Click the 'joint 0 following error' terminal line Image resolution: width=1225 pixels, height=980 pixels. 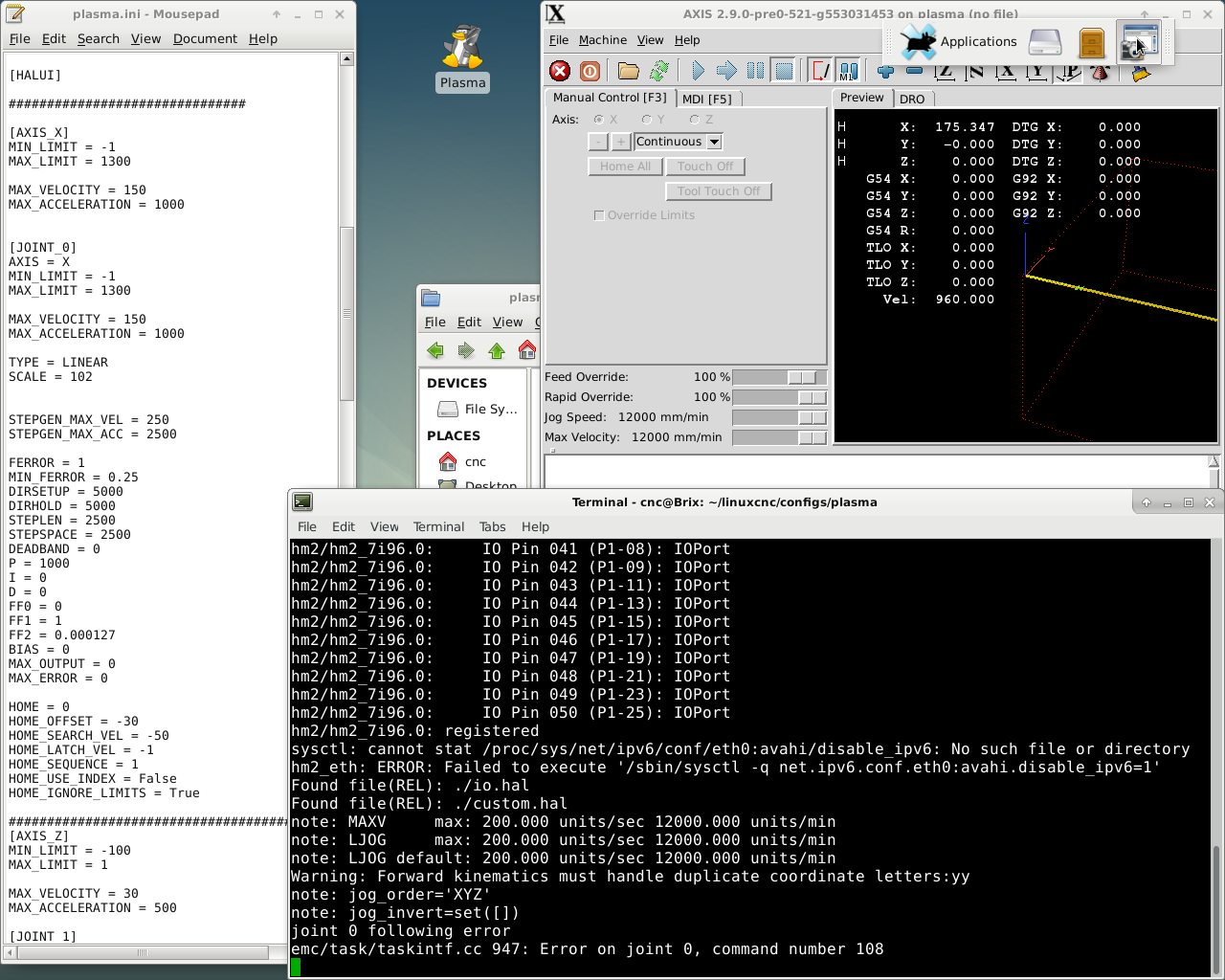[401, 931]
